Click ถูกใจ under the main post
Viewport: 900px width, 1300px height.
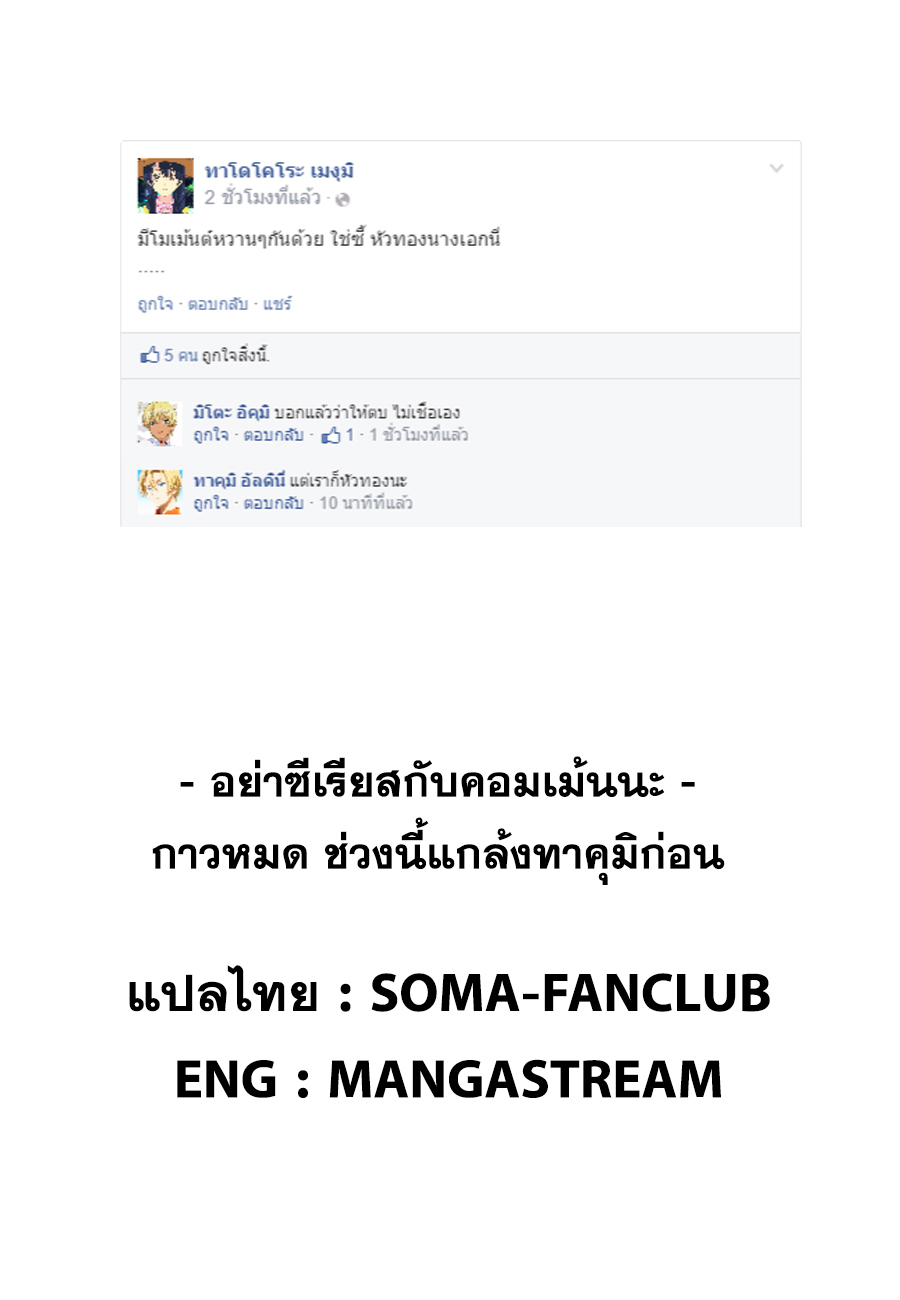(154, 304)
